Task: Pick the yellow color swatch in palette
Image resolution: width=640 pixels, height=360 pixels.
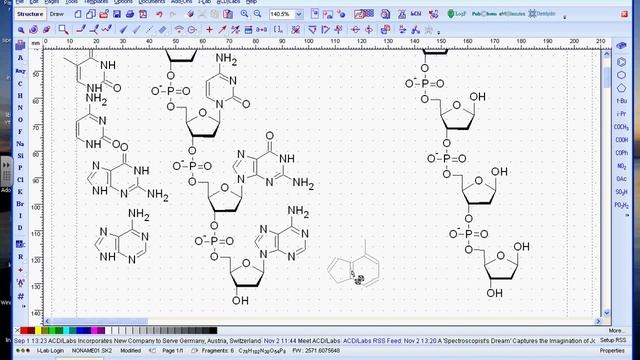Action: [38, 330]
